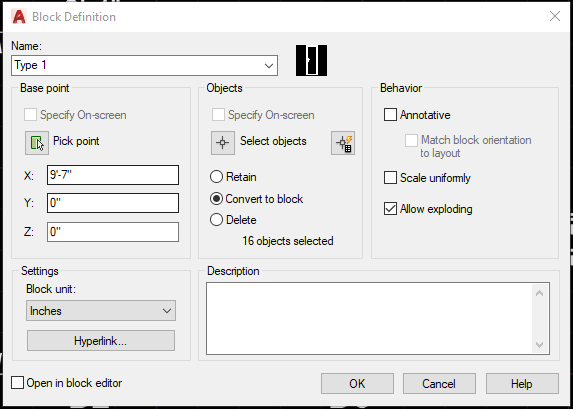Click OK to create the block
Viewport: 573px width, 409px height.
coord(357,383)
